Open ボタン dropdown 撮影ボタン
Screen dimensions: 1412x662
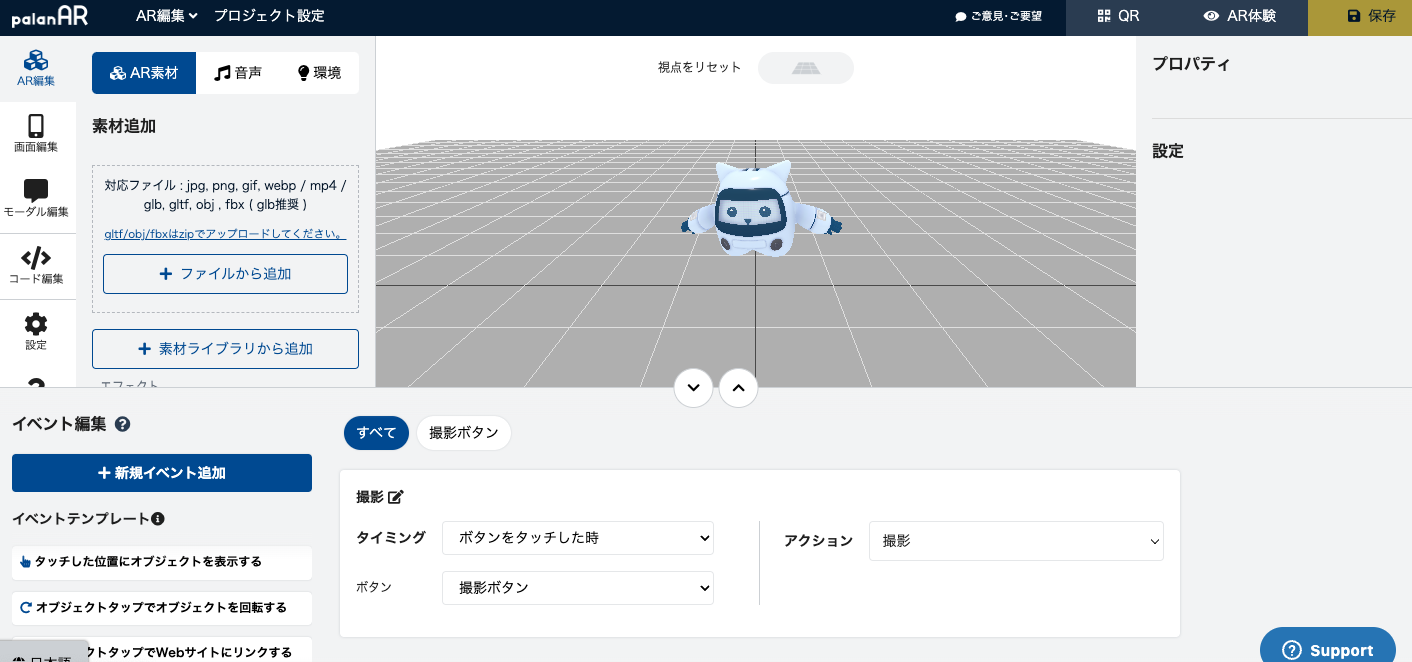(578, 588)
